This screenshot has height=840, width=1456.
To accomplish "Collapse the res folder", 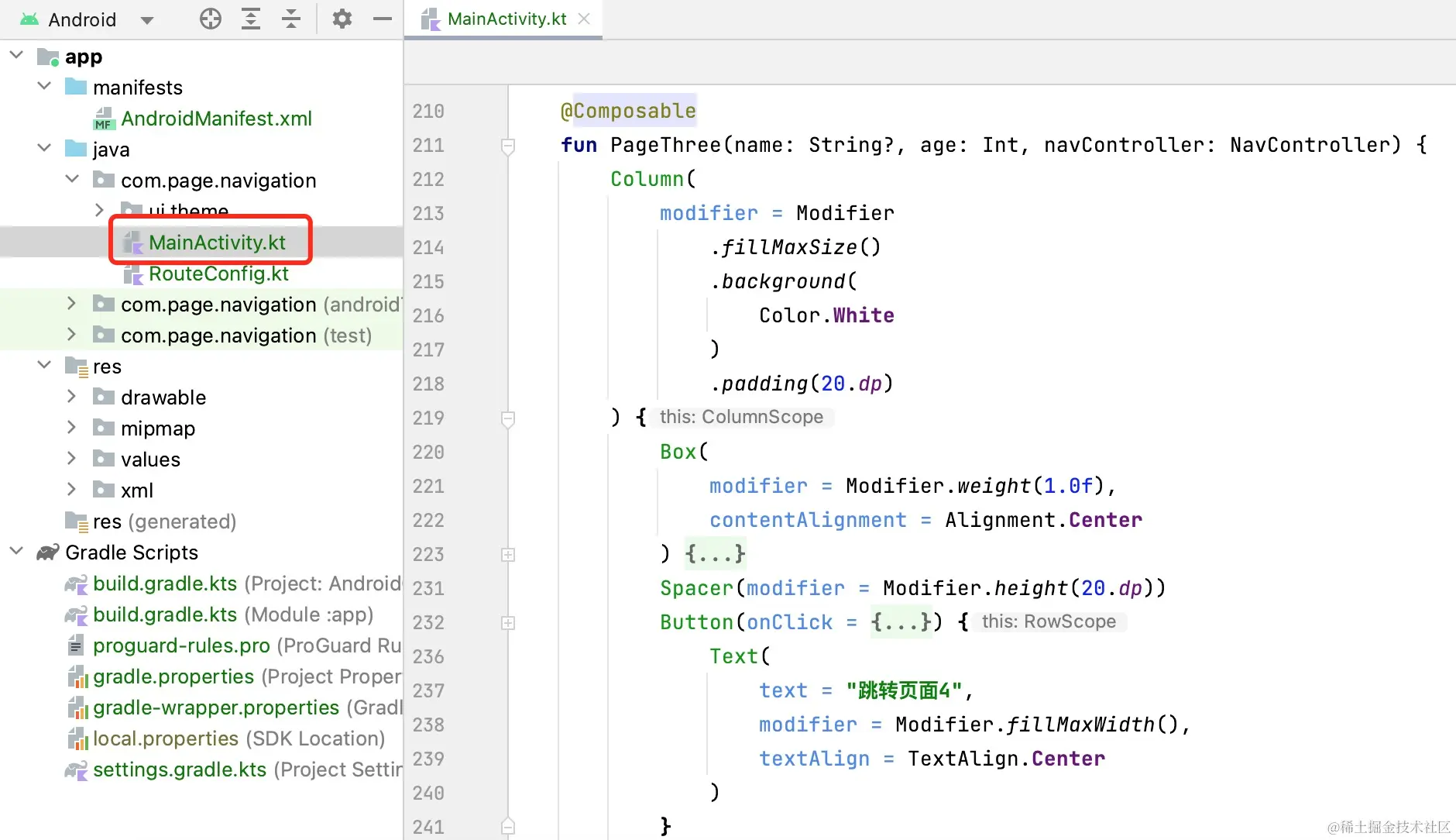I will tap(44, 366).
